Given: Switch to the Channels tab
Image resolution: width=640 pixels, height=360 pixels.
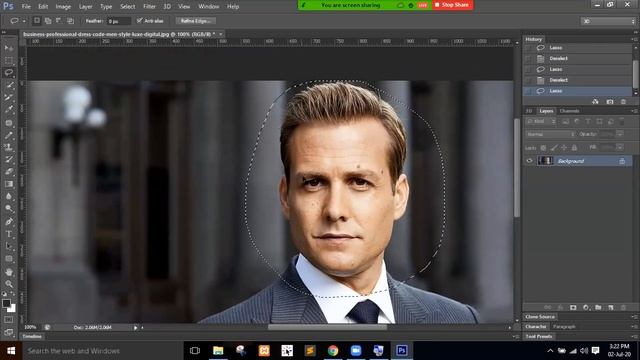Looking at the screenshot, I should point(569,111).
